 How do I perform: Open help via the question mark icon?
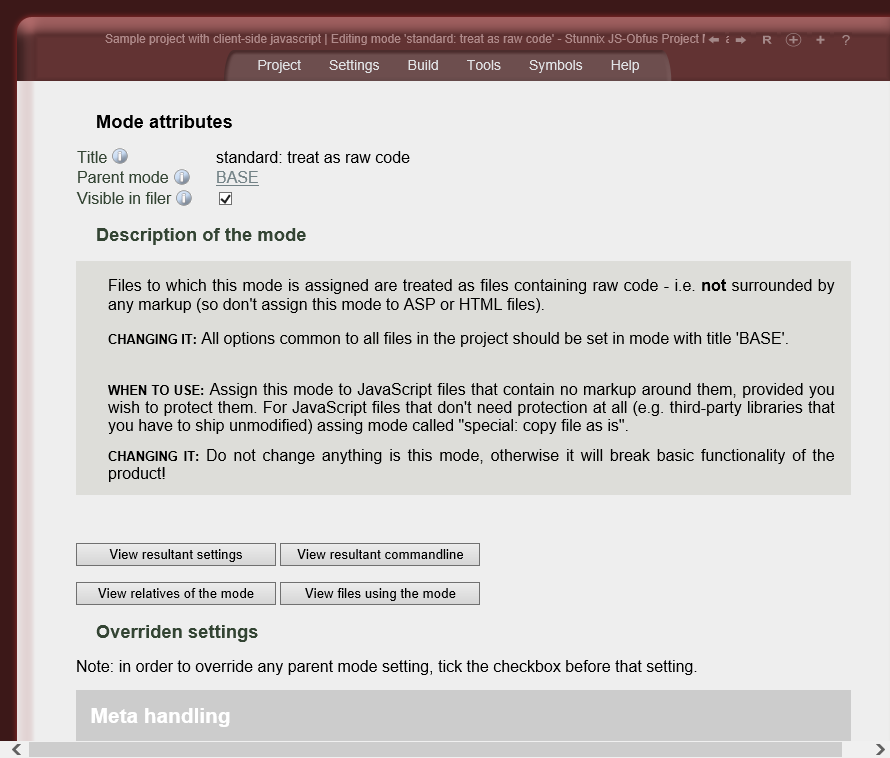point(845,40)
